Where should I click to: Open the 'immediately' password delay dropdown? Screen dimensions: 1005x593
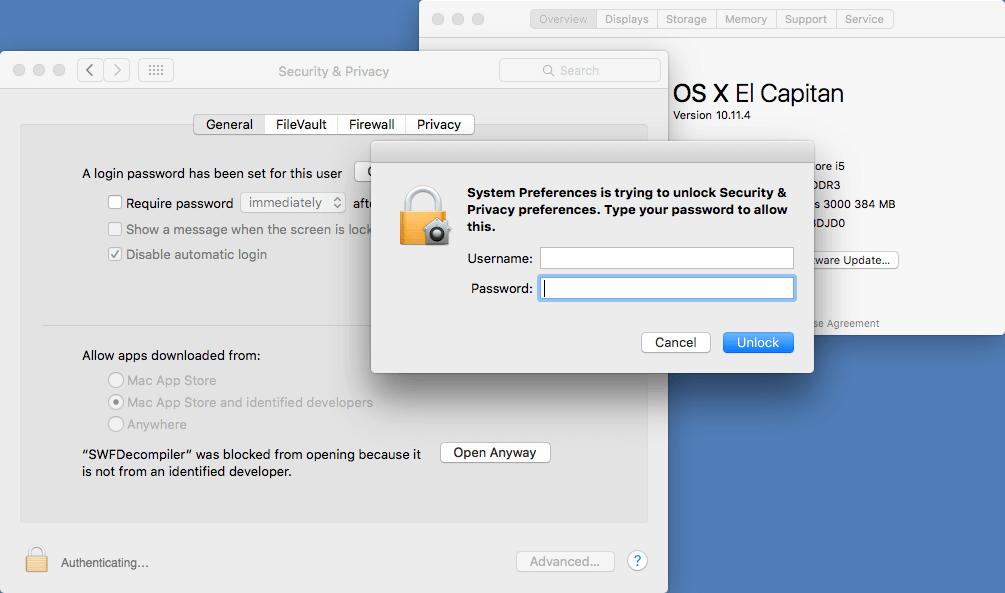coord(293,203)
